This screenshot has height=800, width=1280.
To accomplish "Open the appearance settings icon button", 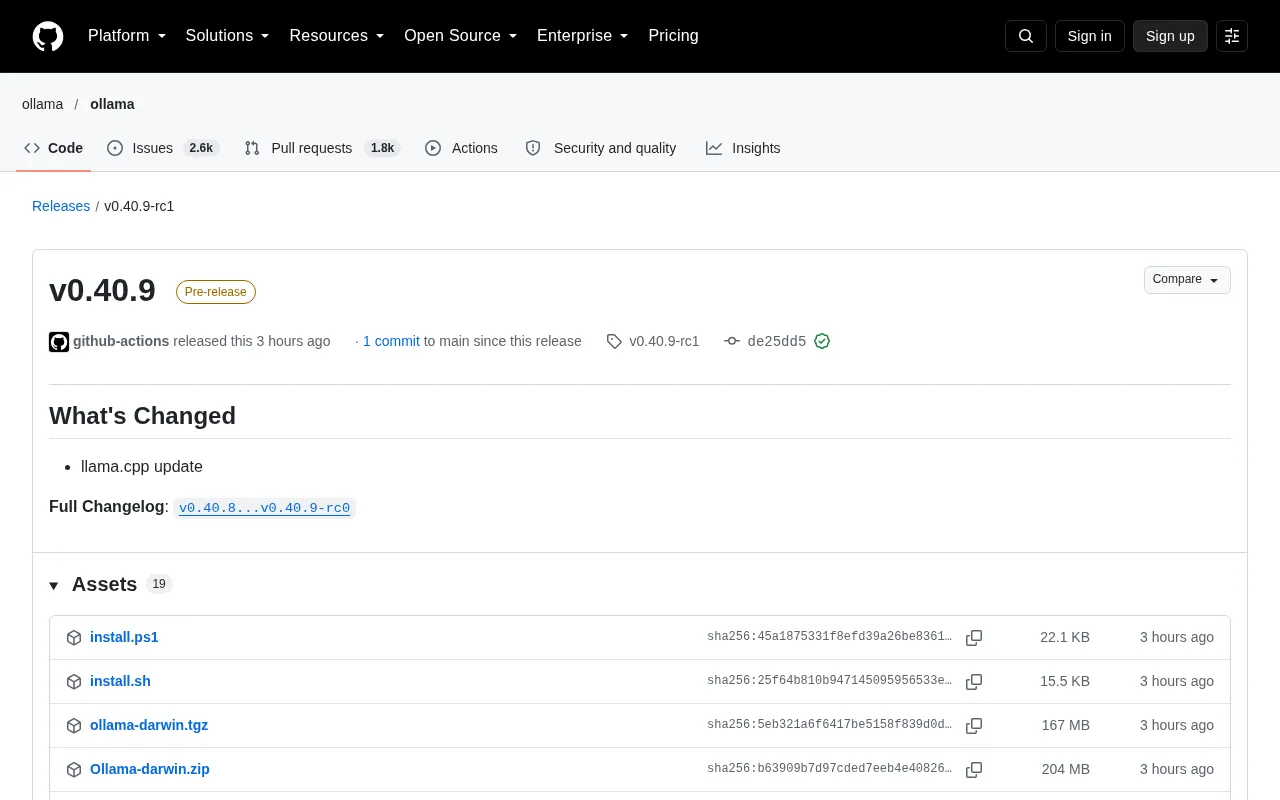I will tap(1232, 36).
